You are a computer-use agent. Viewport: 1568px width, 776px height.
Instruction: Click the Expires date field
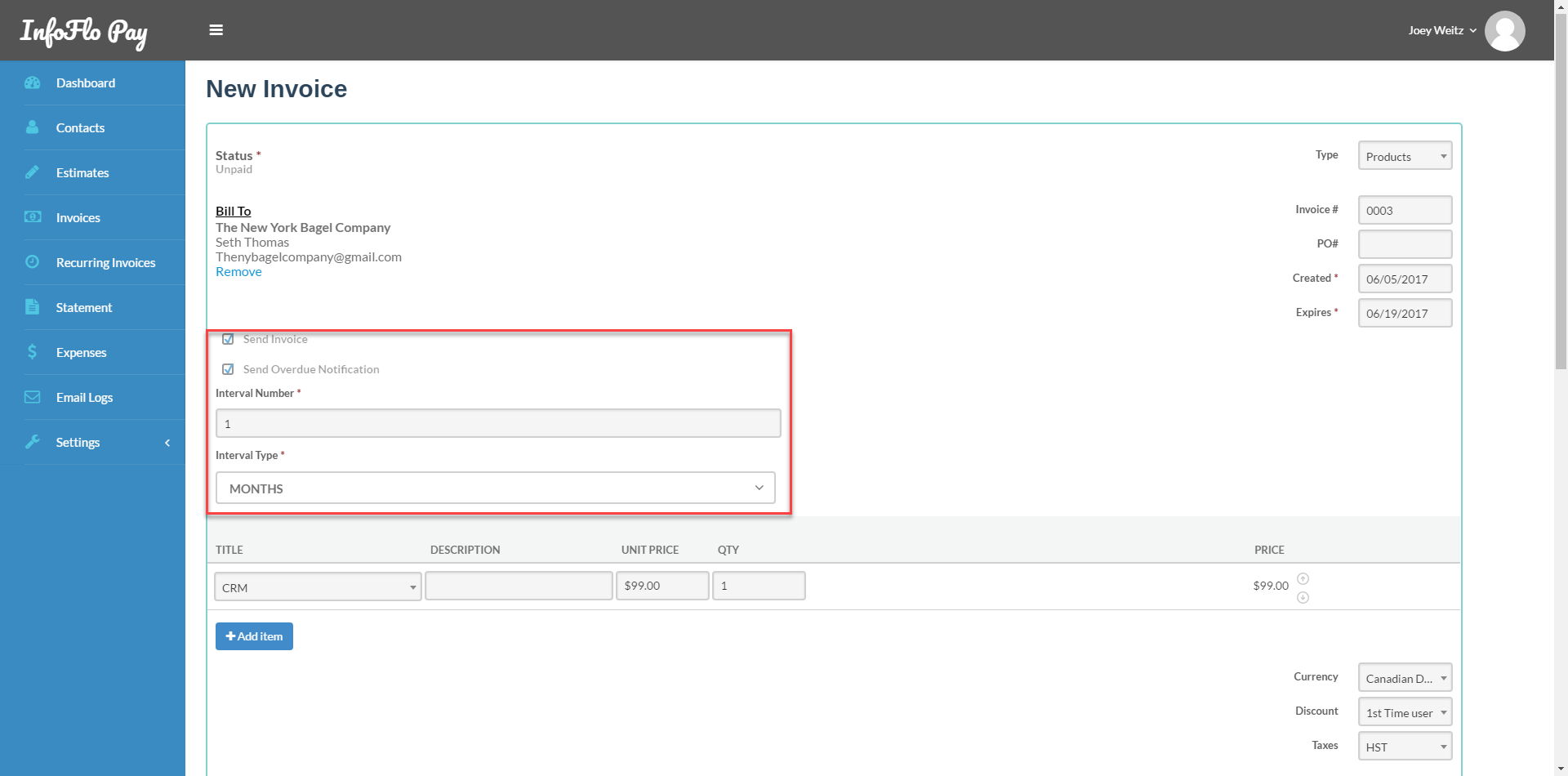coord(1405,313)
